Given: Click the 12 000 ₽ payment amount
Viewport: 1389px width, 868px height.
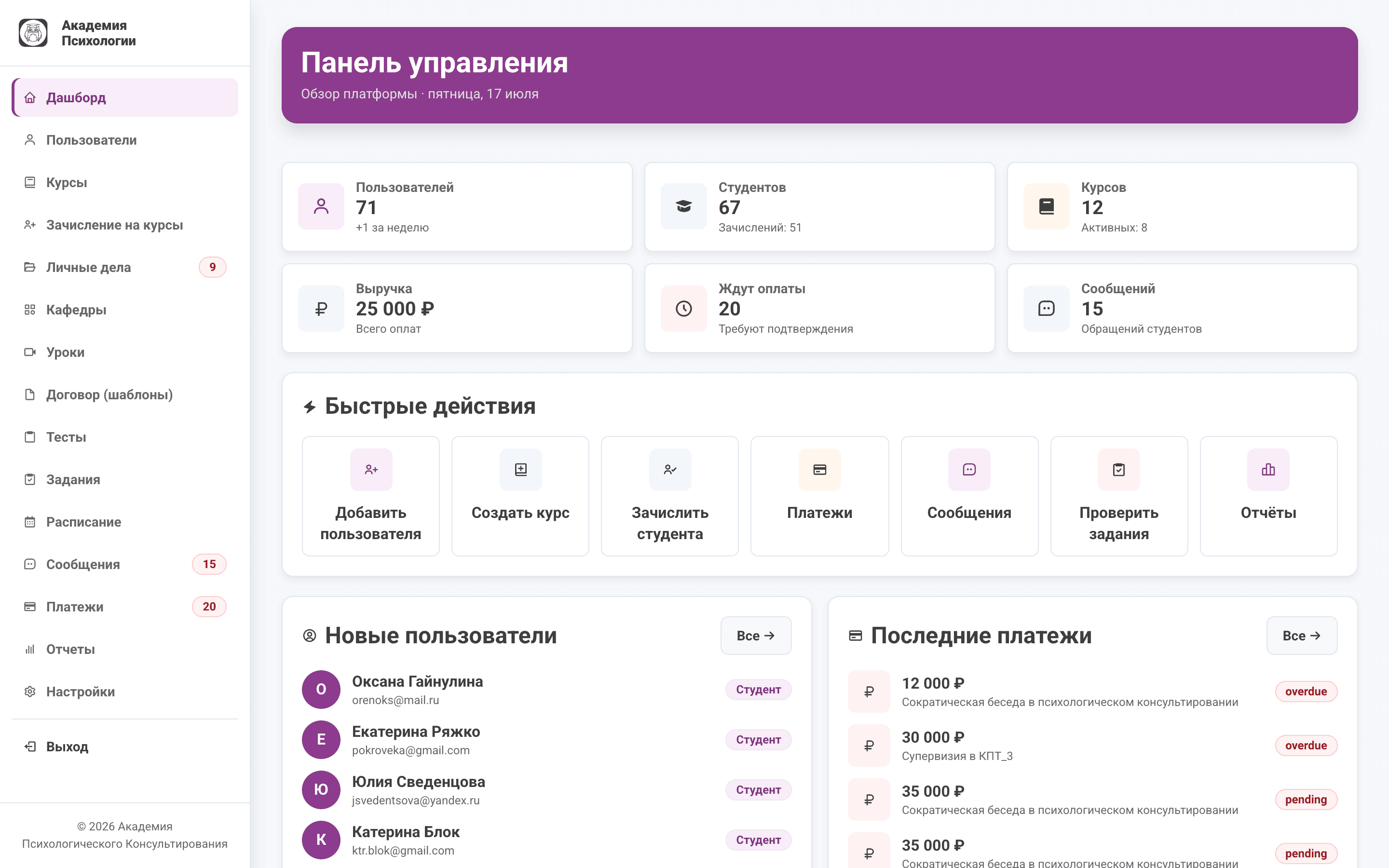Looking at the screenshot, I should click(933, 683).
